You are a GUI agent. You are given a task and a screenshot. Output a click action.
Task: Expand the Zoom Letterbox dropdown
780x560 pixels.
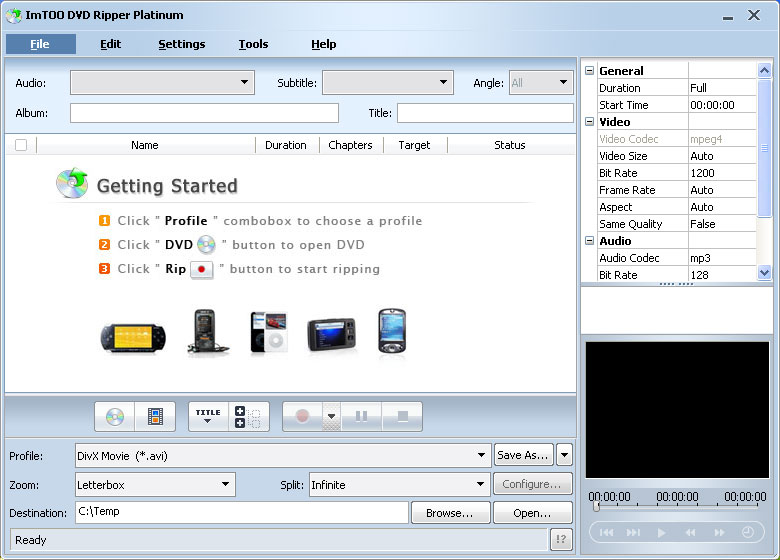point(225,485)
